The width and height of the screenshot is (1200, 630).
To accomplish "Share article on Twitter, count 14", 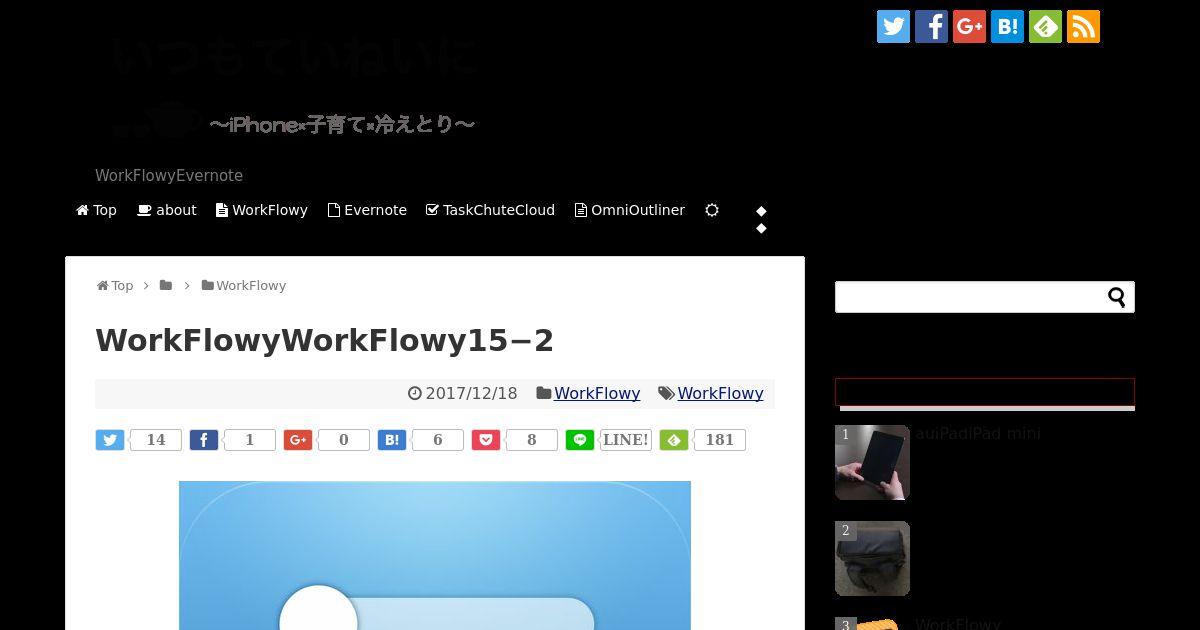I will click(110, 440).
